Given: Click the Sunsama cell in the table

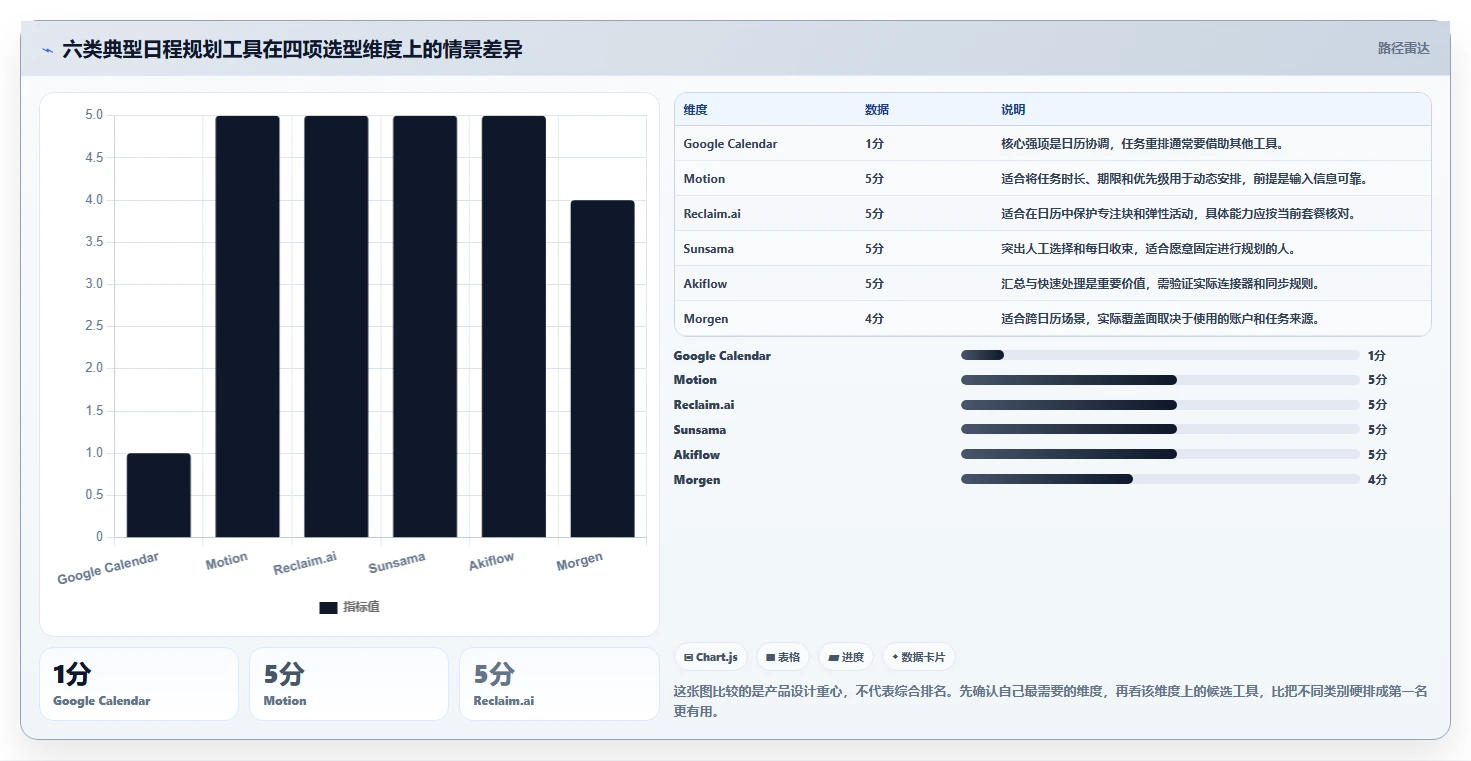Looking at the screenshot, I should click(x=708, y=249).
